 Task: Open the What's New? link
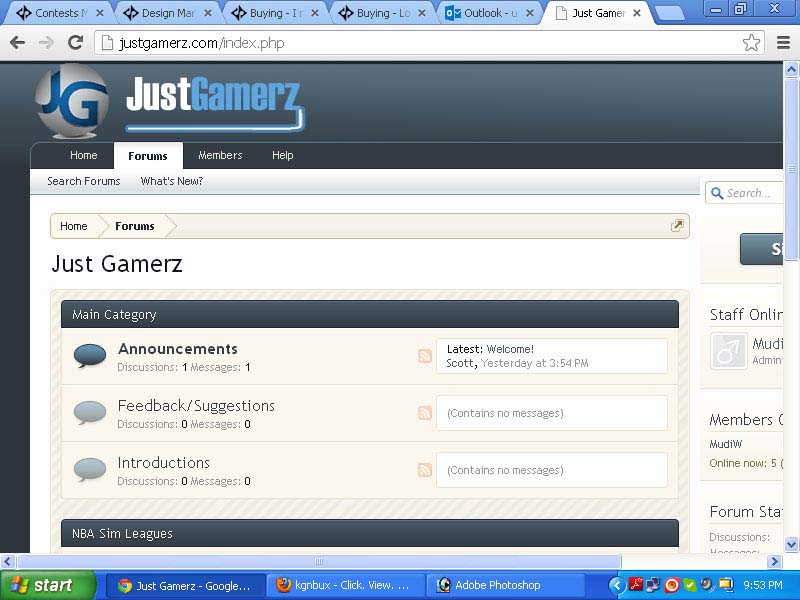point(172,181)
